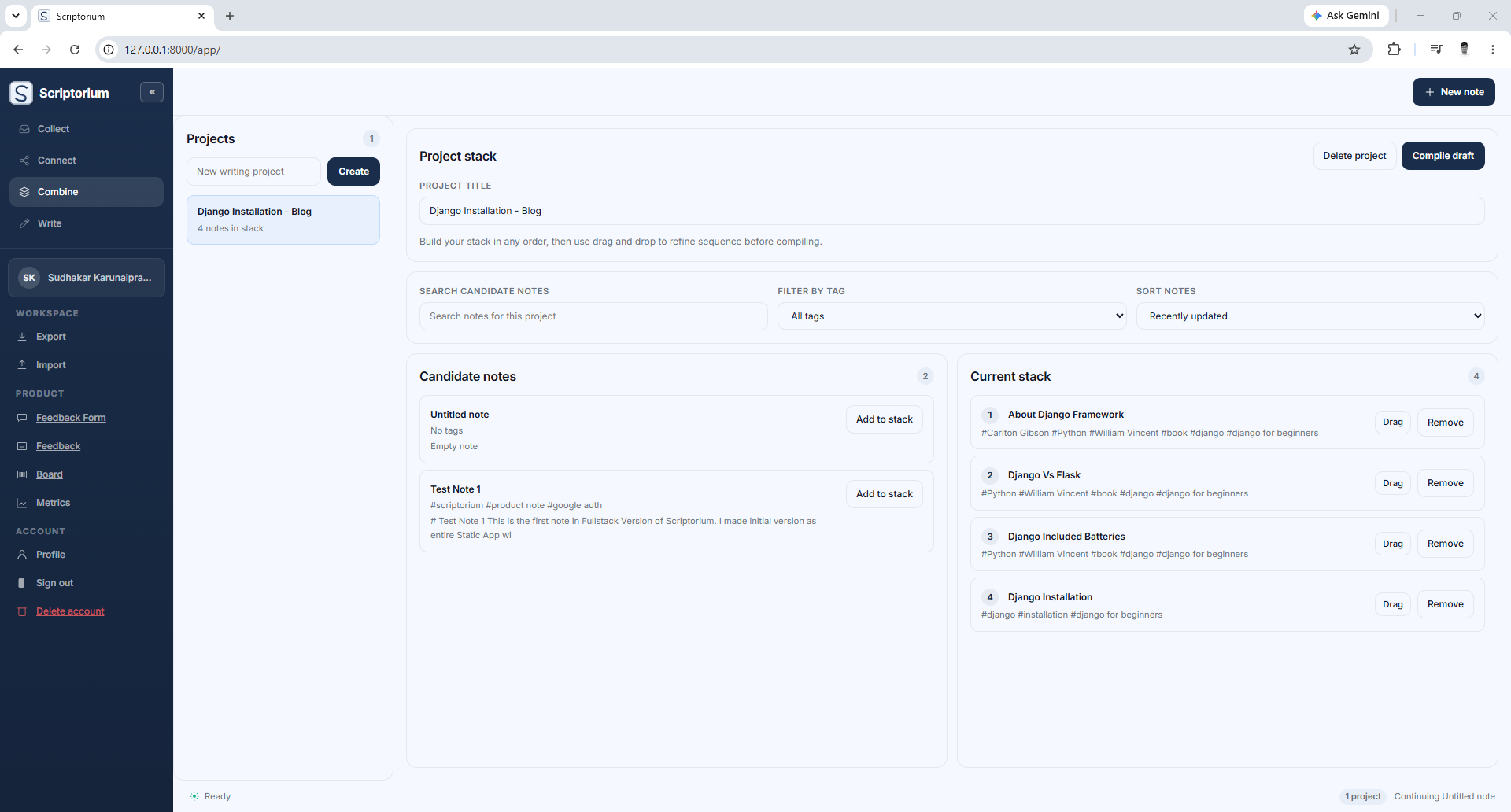Choose Import in the workspace menu
This screenshot has width=1511, height=812.
click(x=51, y=365)
